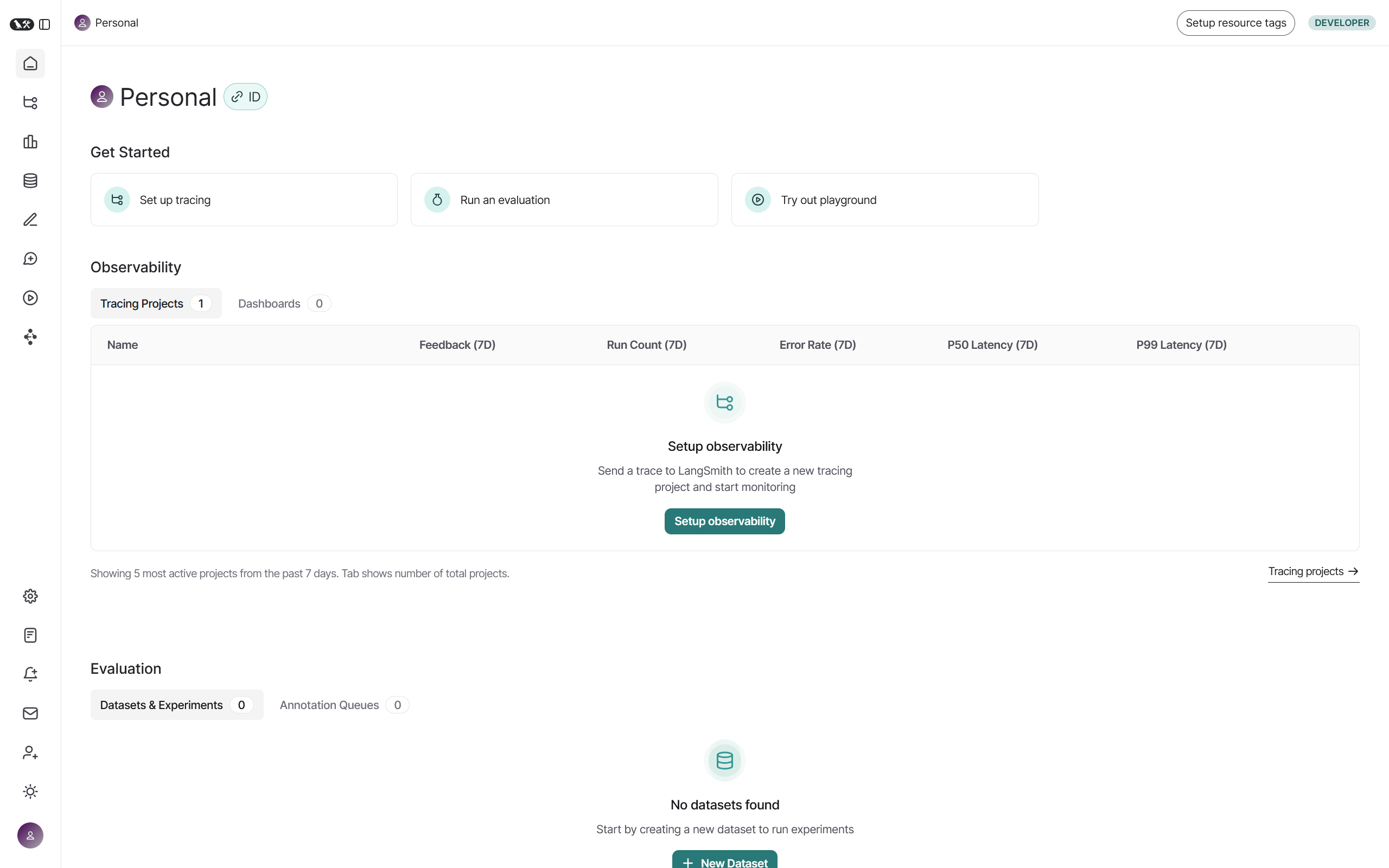Viewport: 1389px width, 868px height.
Task: Follow the Tracing projects arrow link
Action: [1313, 572]
